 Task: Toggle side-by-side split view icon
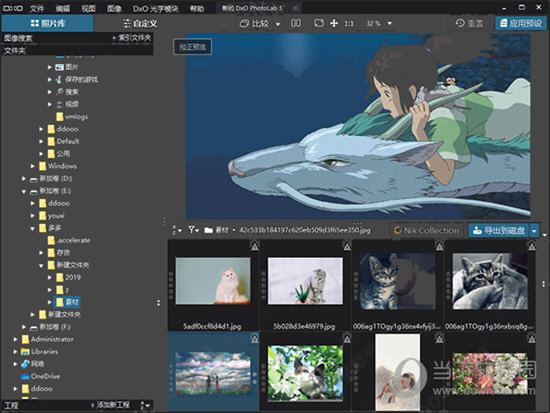coord(296,23)
